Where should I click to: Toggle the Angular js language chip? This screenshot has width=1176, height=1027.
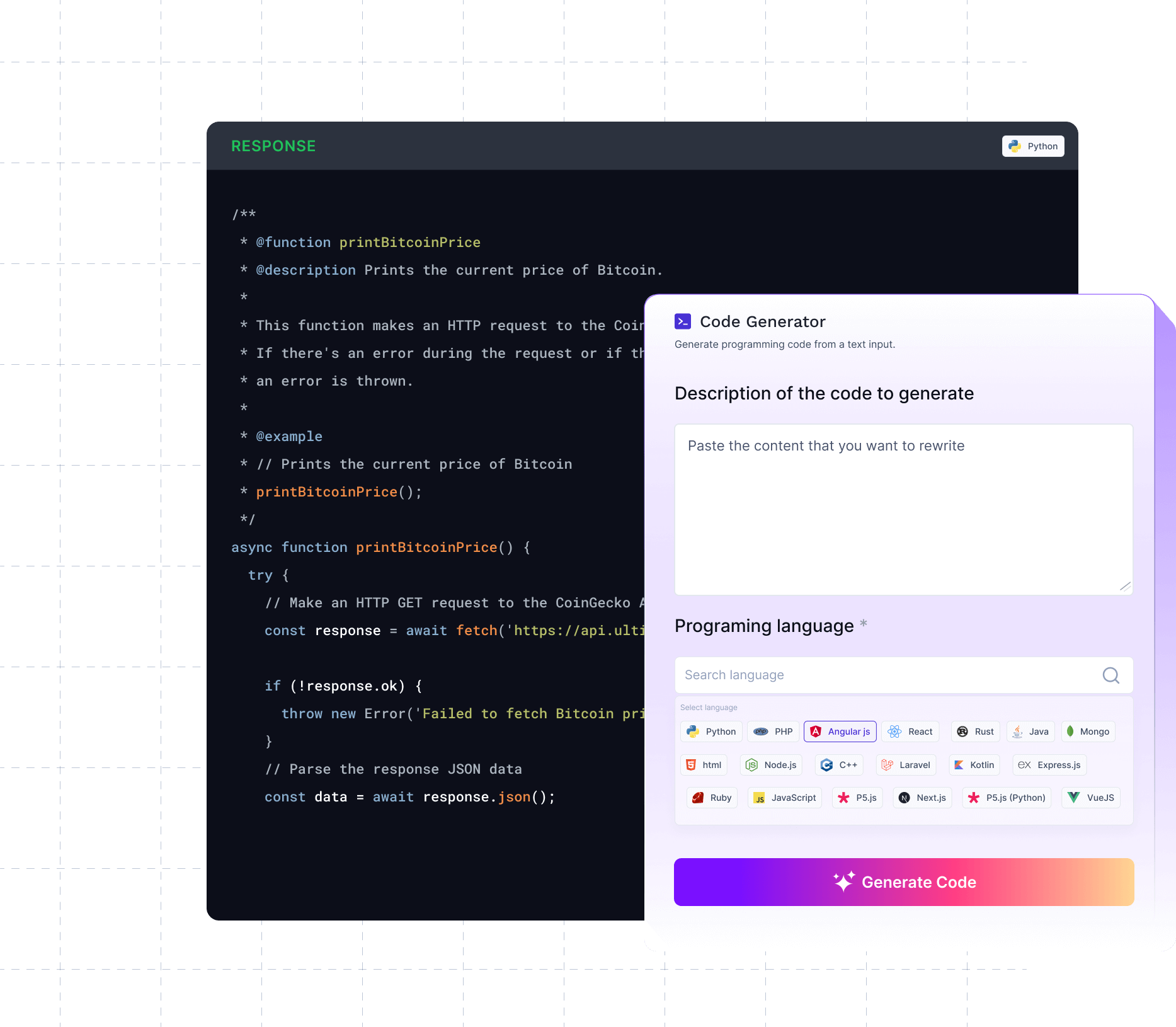pos(840,732)
